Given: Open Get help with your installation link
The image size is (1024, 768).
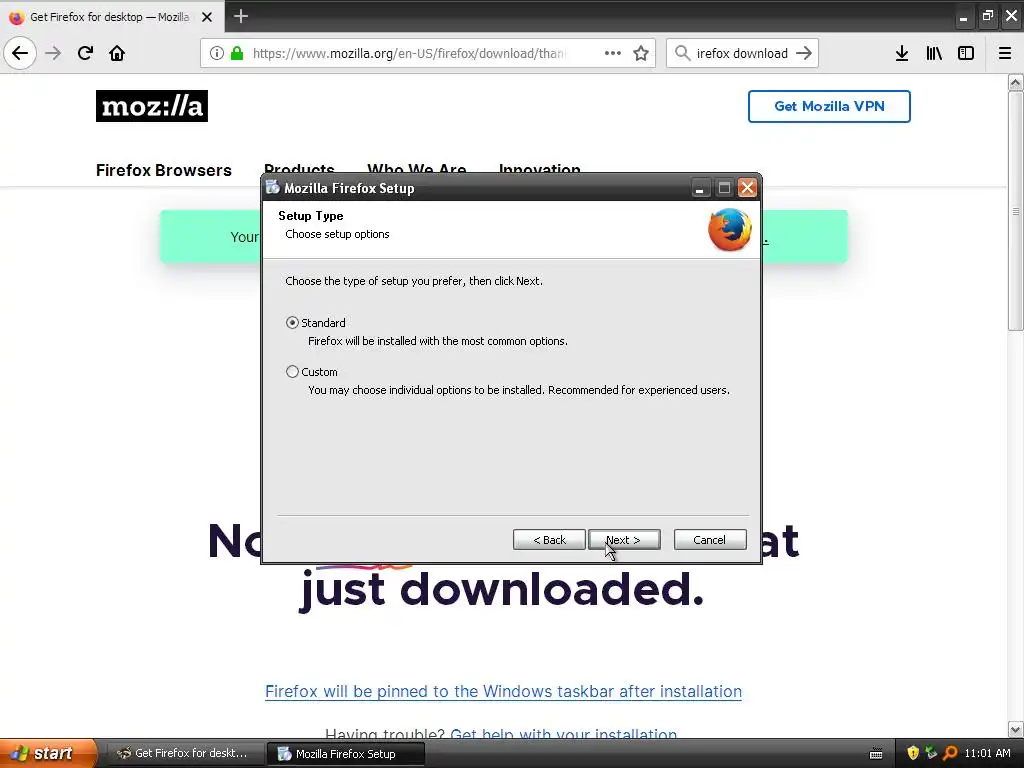Looking at the screenshot, I should pyautogui.click(x=564, y=734).
